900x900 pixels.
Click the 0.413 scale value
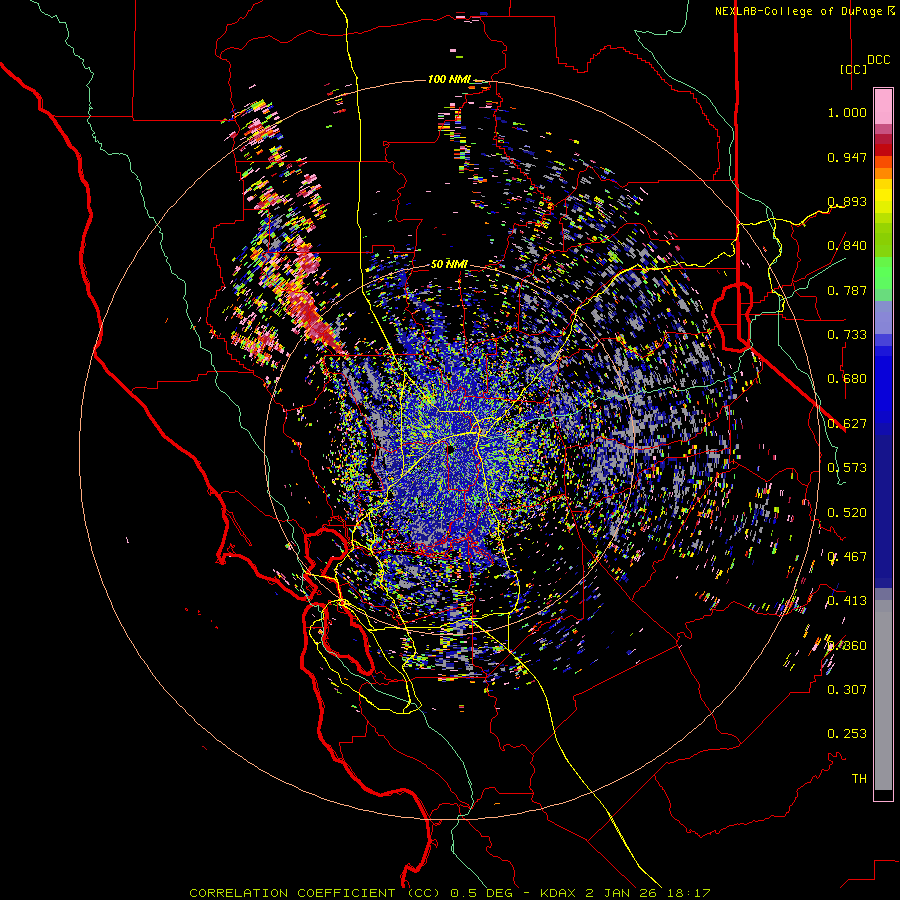click(847, 601)
